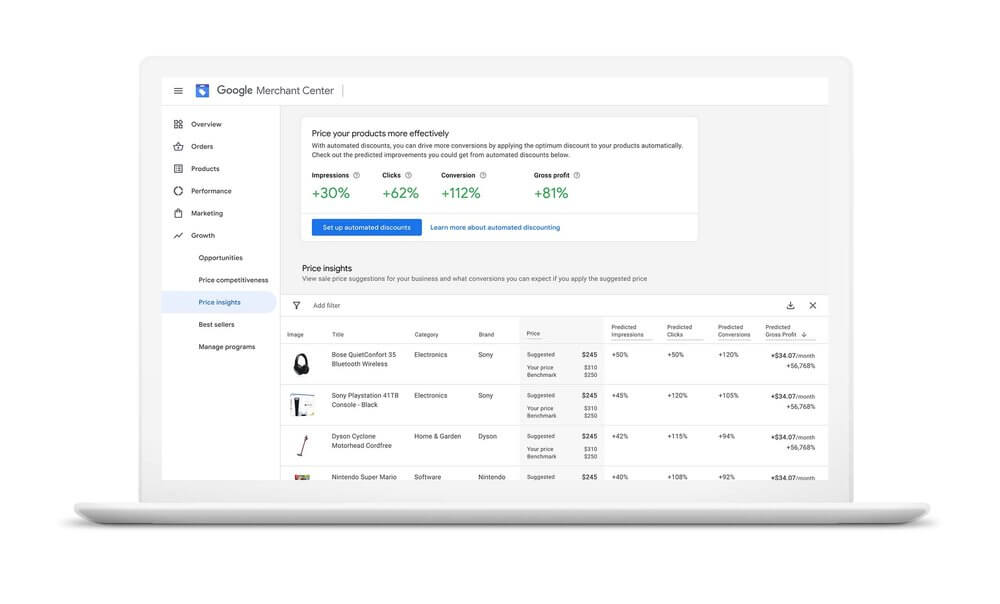Click the filter funnel icon
This screenshot has width=1000, height=604.
pos(296,305)
